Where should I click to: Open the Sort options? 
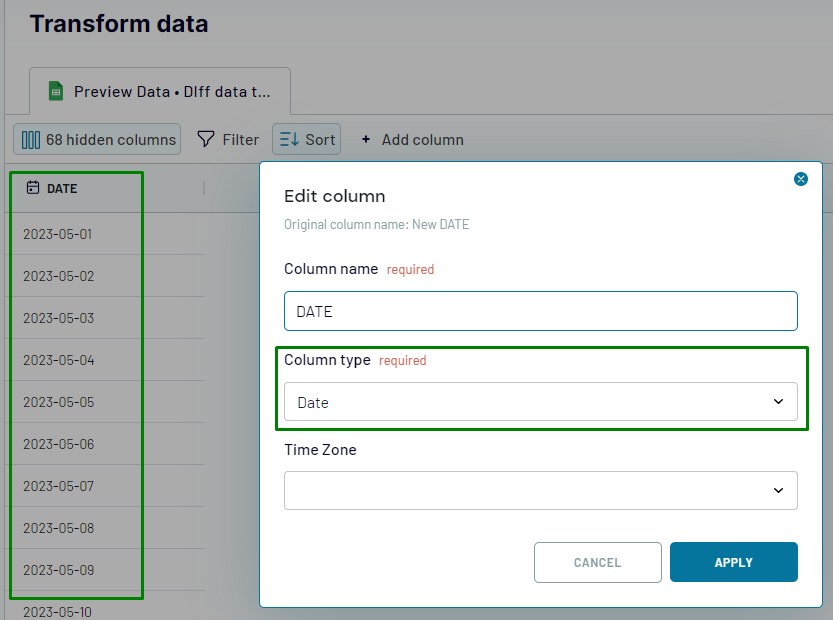click(x=306, y=140)
